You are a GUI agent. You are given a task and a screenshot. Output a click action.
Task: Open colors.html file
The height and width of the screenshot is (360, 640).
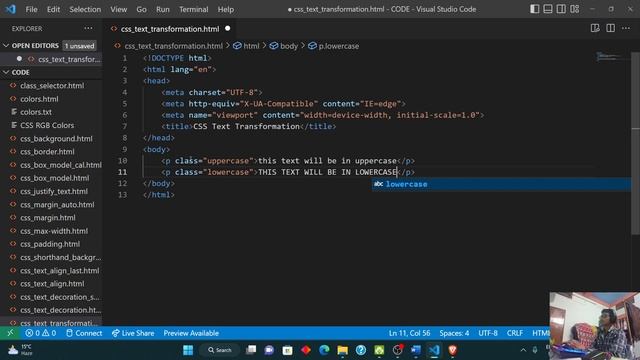pos(39,99)
